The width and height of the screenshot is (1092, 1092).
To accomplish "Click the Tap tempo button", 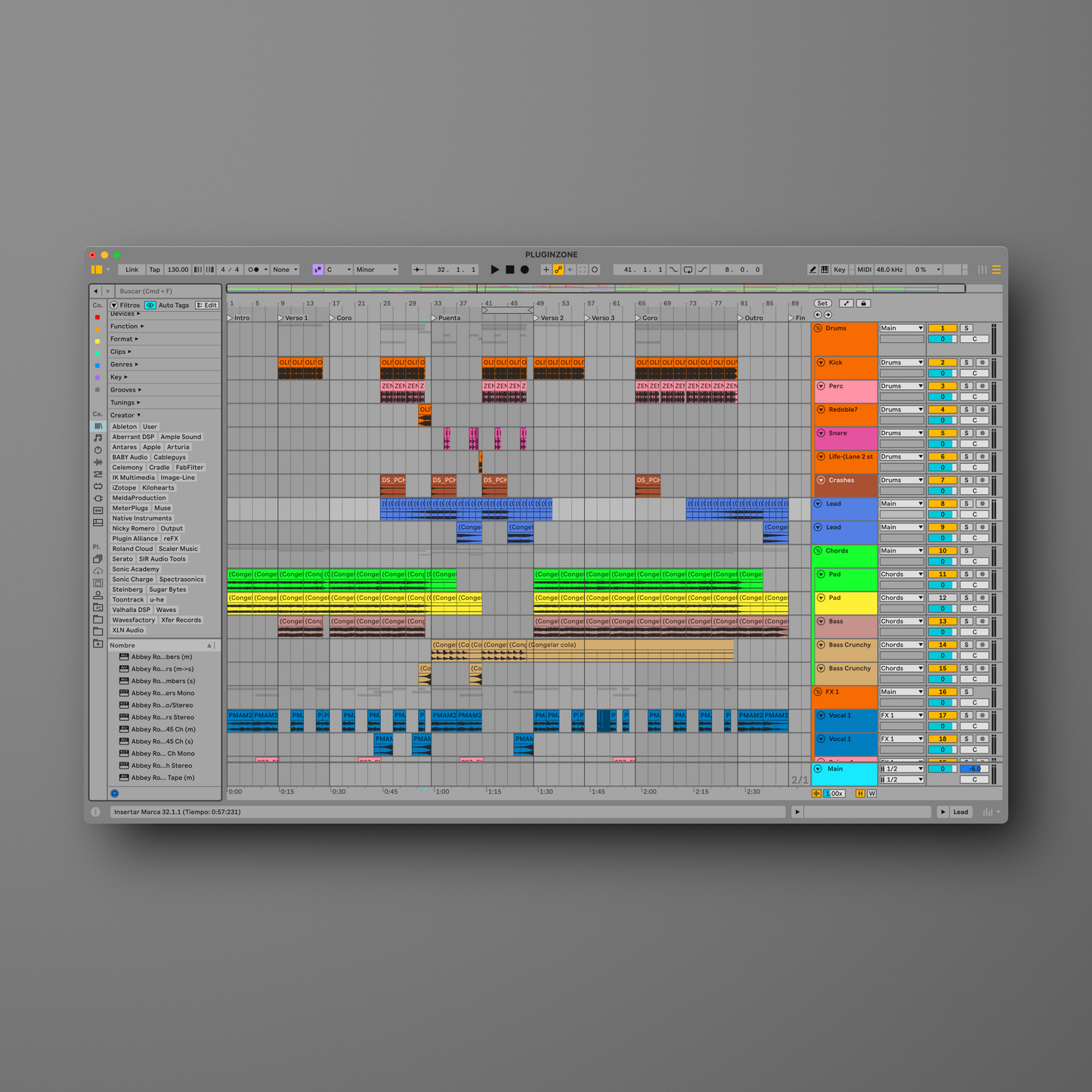I will 154,269.
